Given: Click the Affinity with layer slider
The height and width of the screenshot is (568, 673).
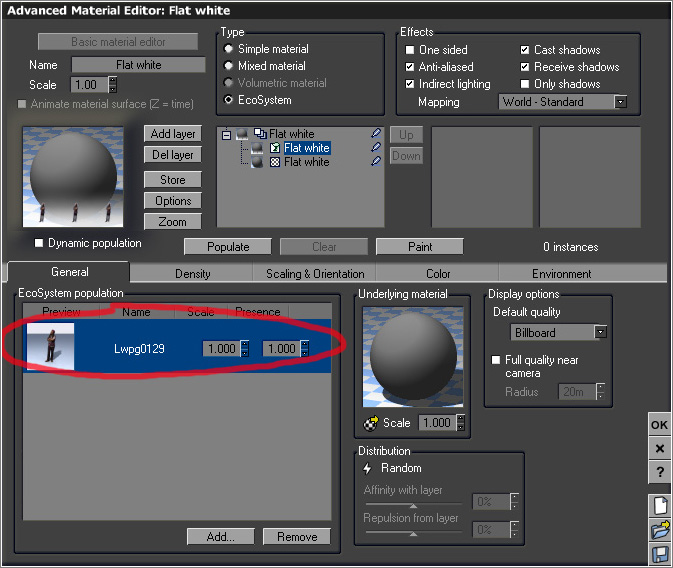Looking at the screenshot, I should coord(413,505).
